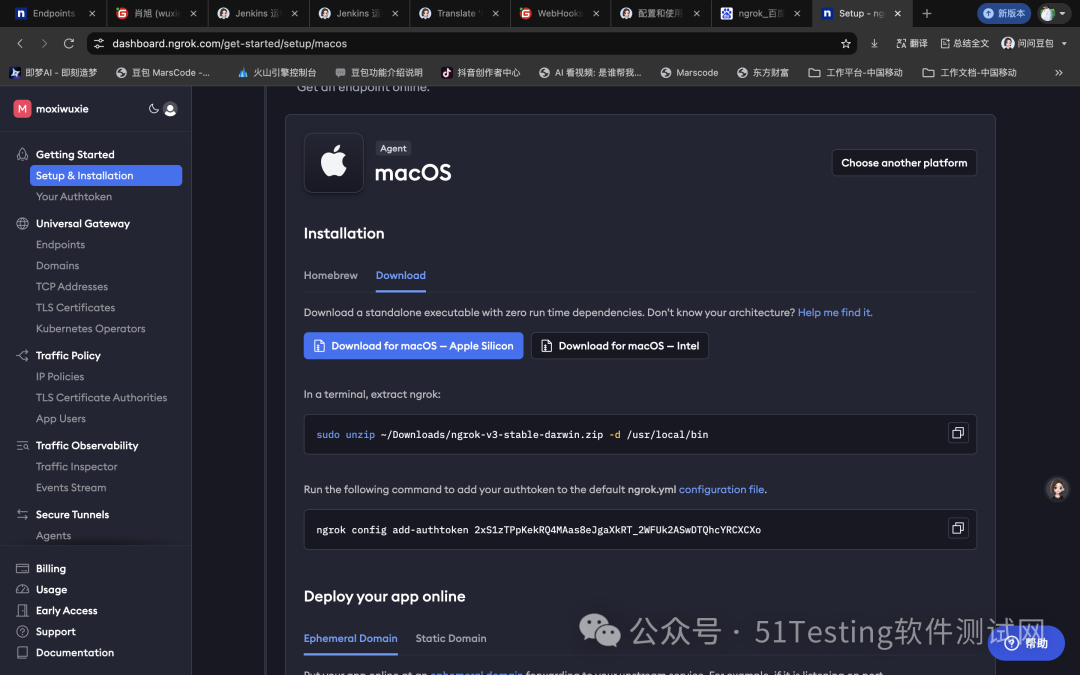Open TCP Addresses page
1080x675 pixels.
pos(72,287)
